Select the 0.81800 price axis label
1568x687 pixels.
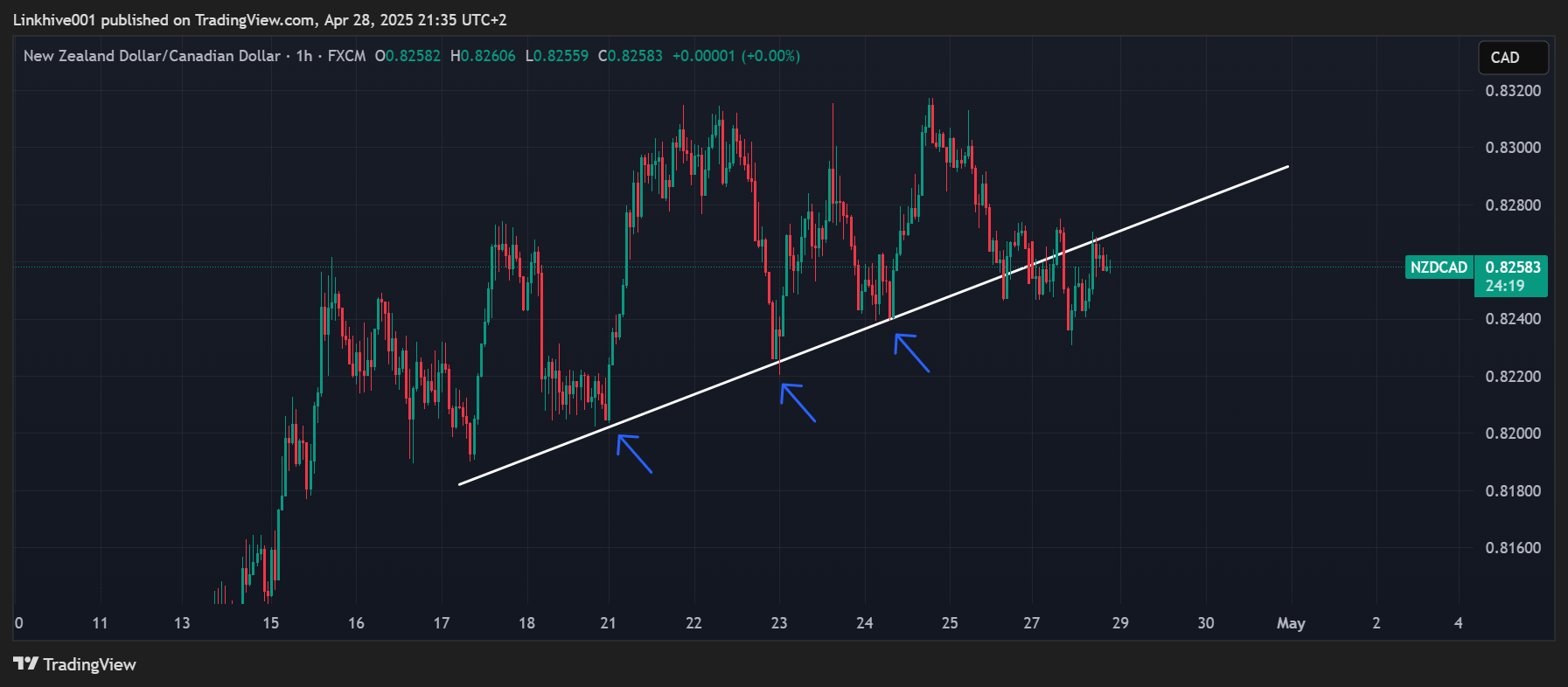tap(1513, 491)
